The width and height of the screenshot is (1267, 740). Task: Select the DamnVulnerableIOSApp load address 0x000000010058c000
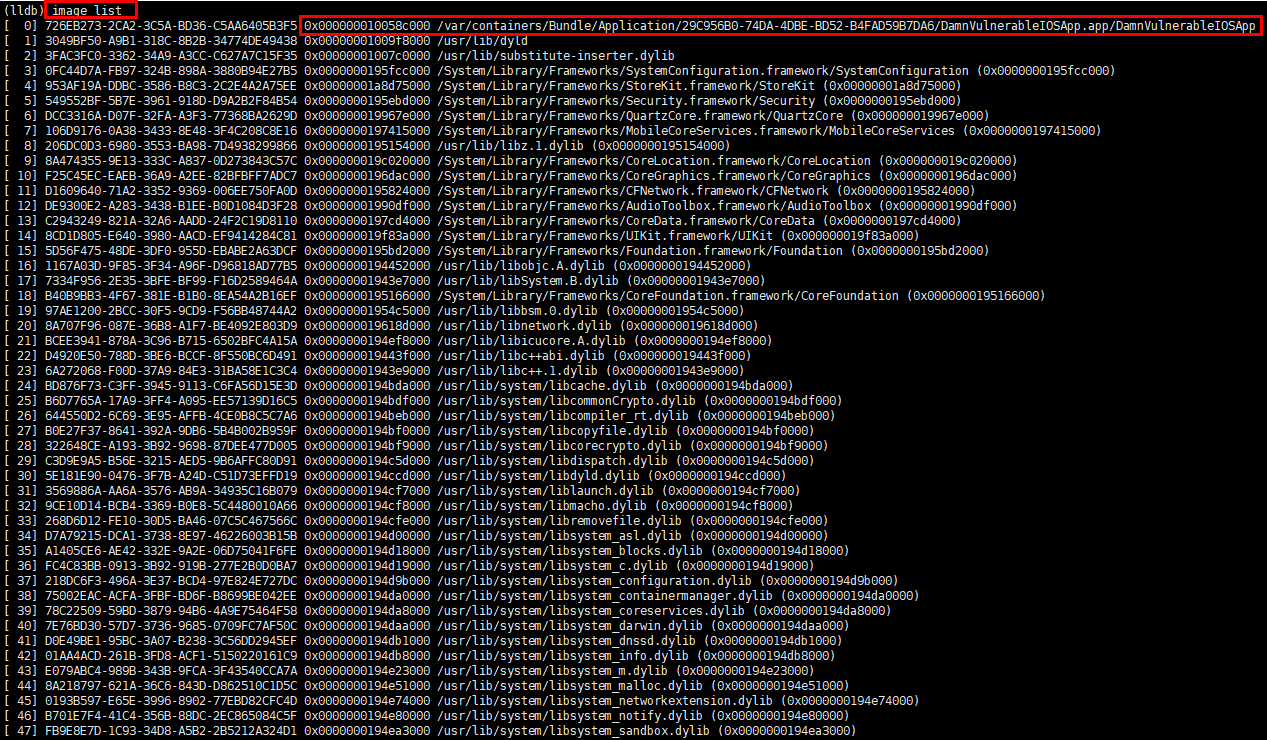(x=367, y=25)
